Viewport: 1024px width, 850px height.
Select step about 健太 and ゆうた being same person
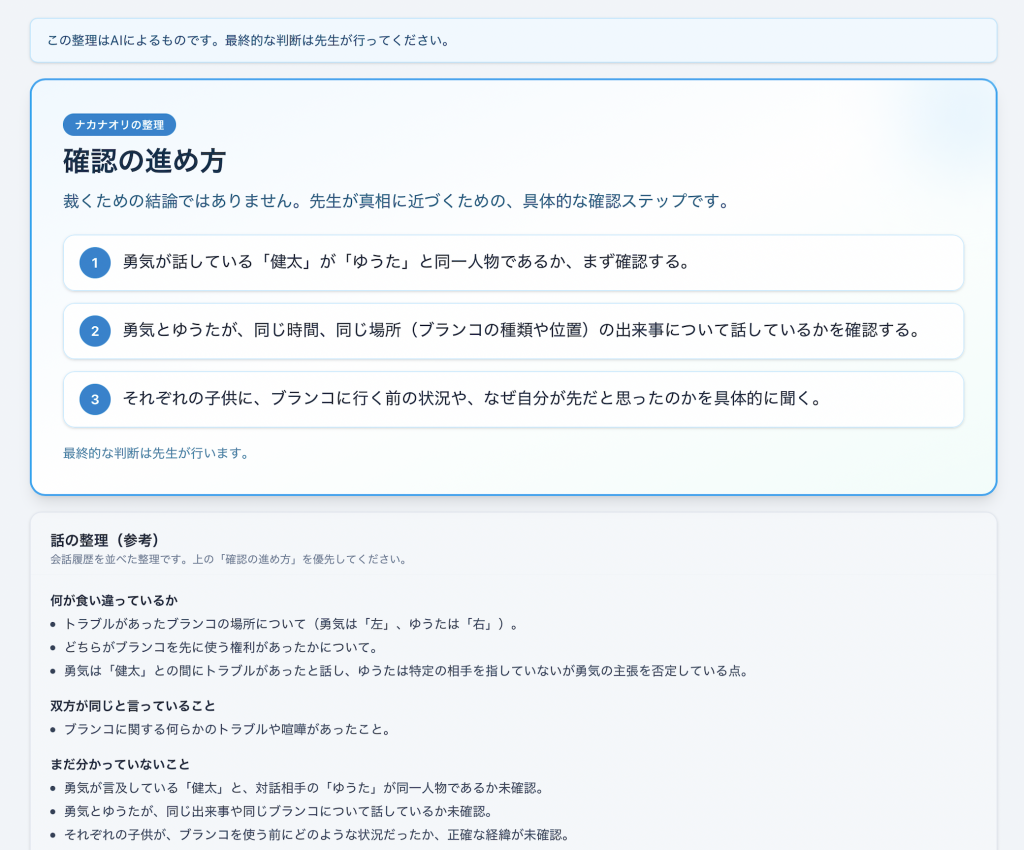click(513, 262)
